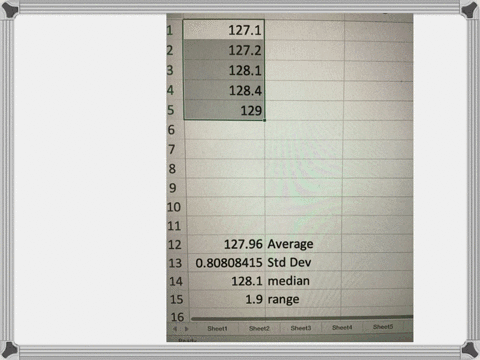Select the 0.80808415 standard deviation cell

click(x=226, y=263)
